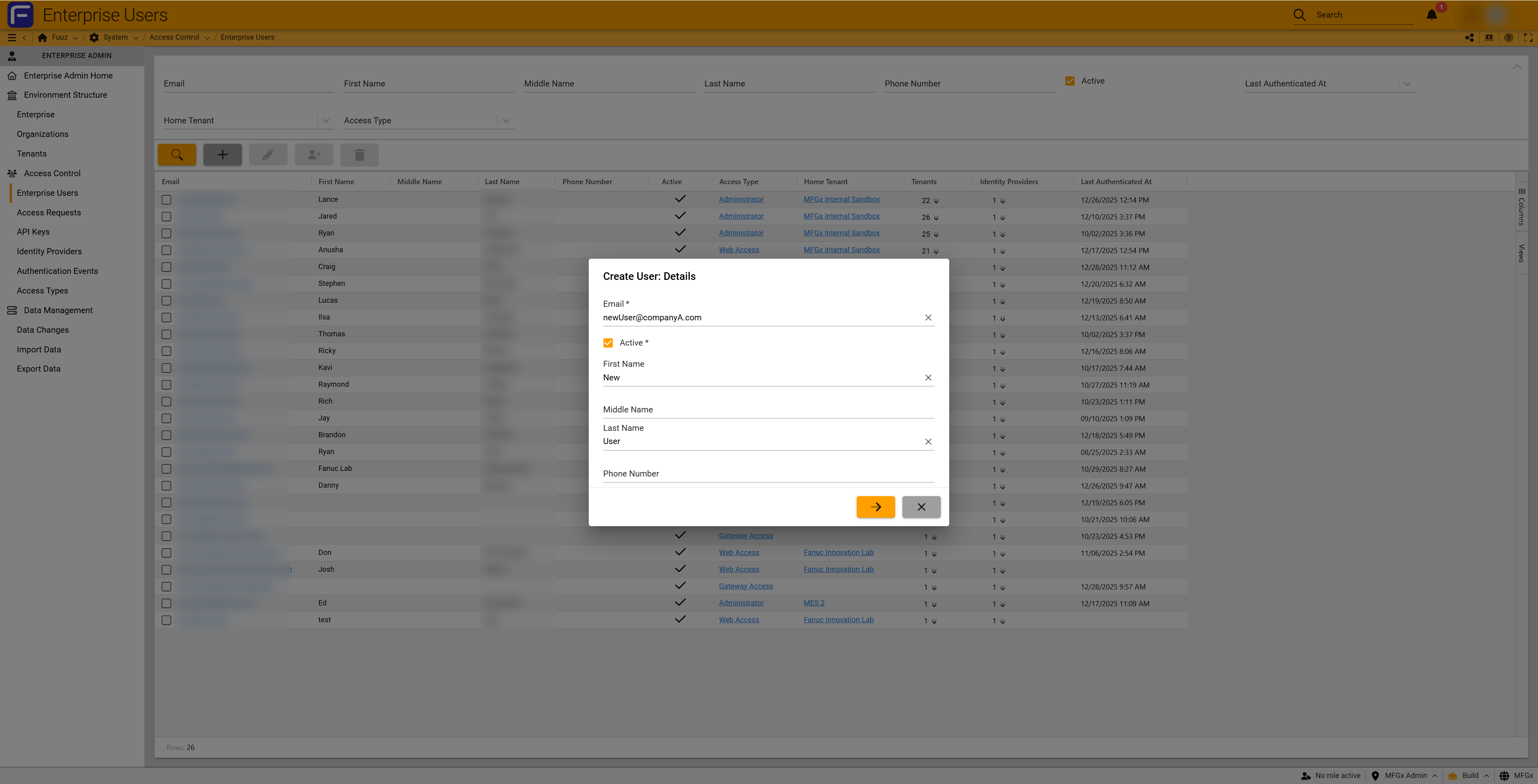Select the checkbox for Ed row

click(x=167, y=604)
